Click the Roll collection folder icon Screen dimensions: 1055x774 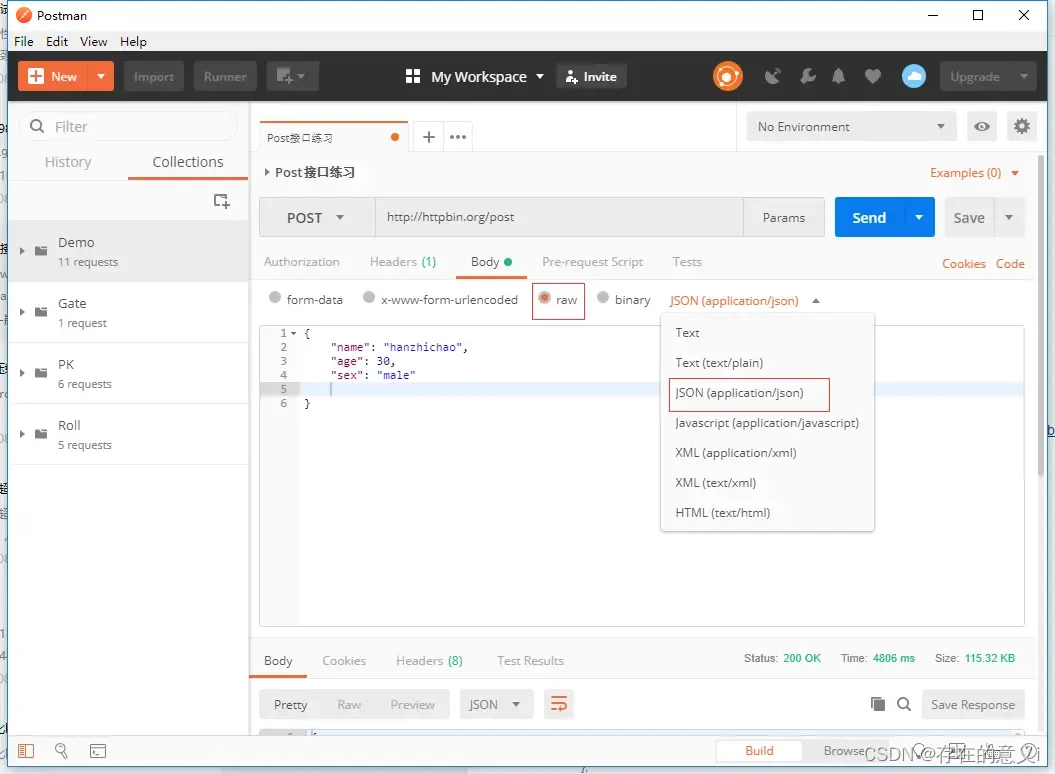41,434
